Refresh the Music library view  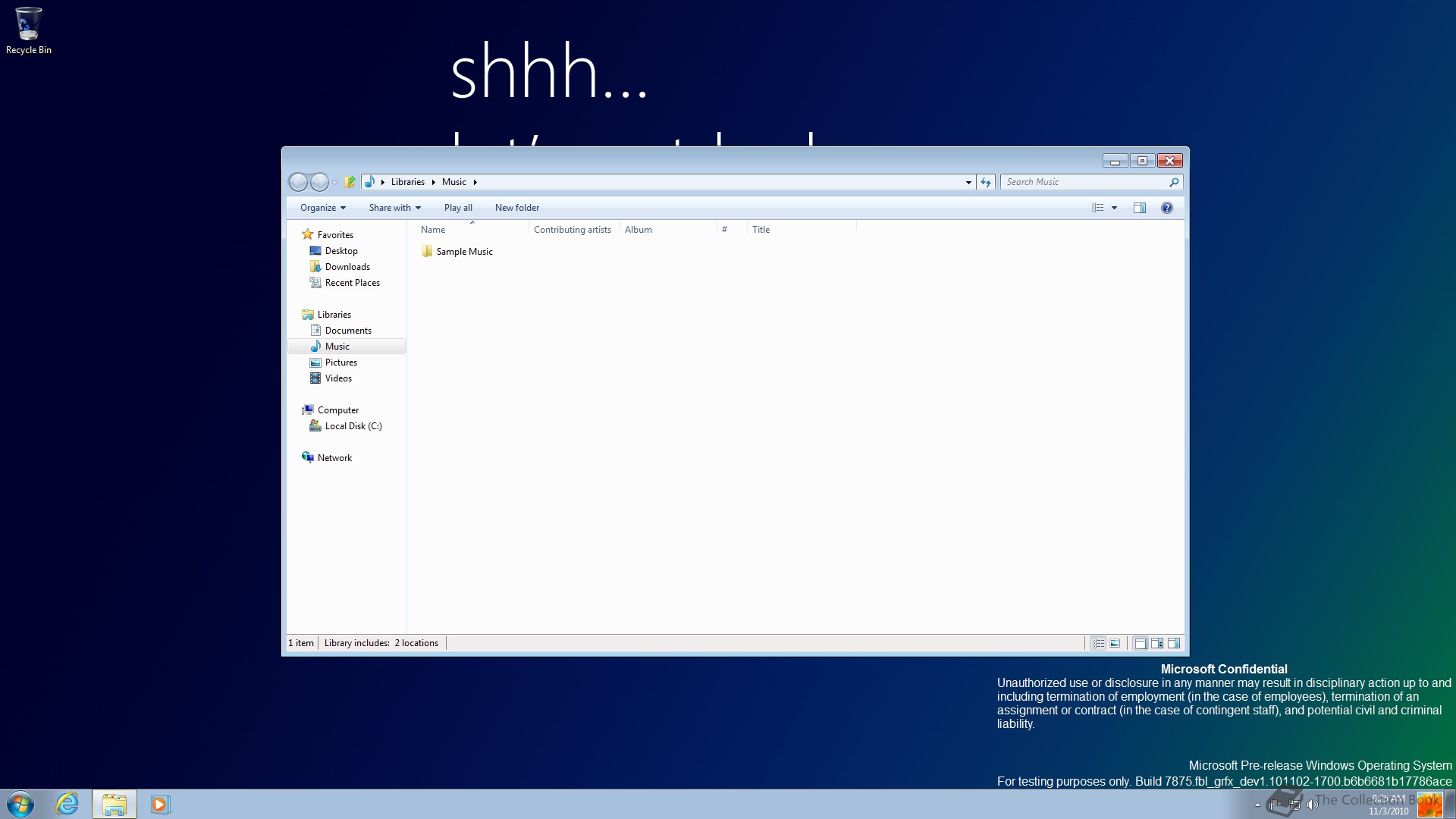click(x=986, y=182)
